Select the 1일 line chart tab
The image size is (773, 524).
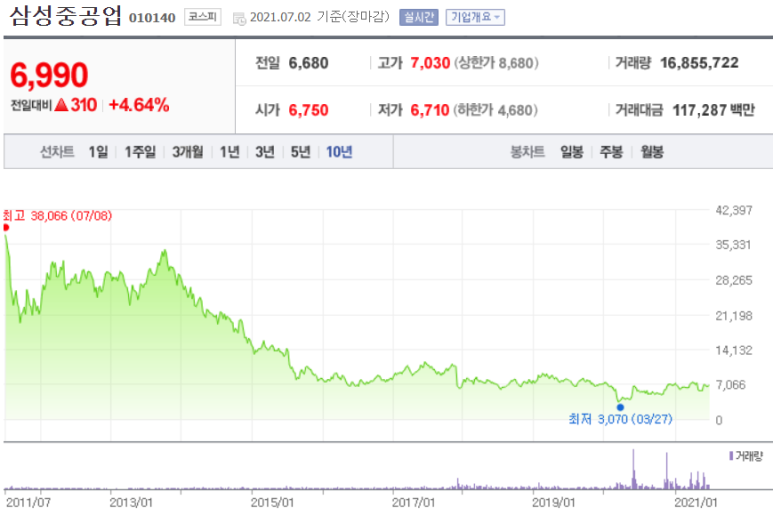[x=98, y=152]
